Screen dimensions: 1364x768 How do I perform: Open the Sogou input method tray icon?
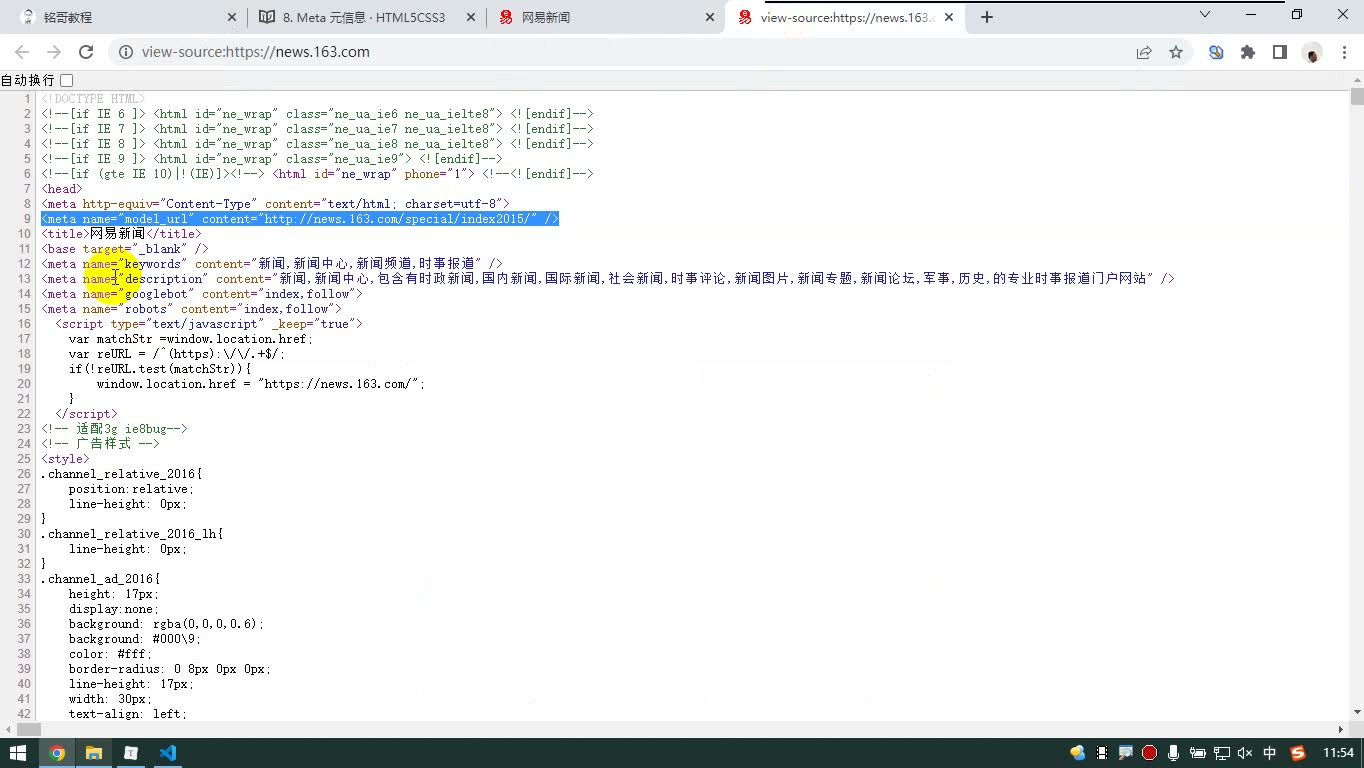(x=1298, y=753)
